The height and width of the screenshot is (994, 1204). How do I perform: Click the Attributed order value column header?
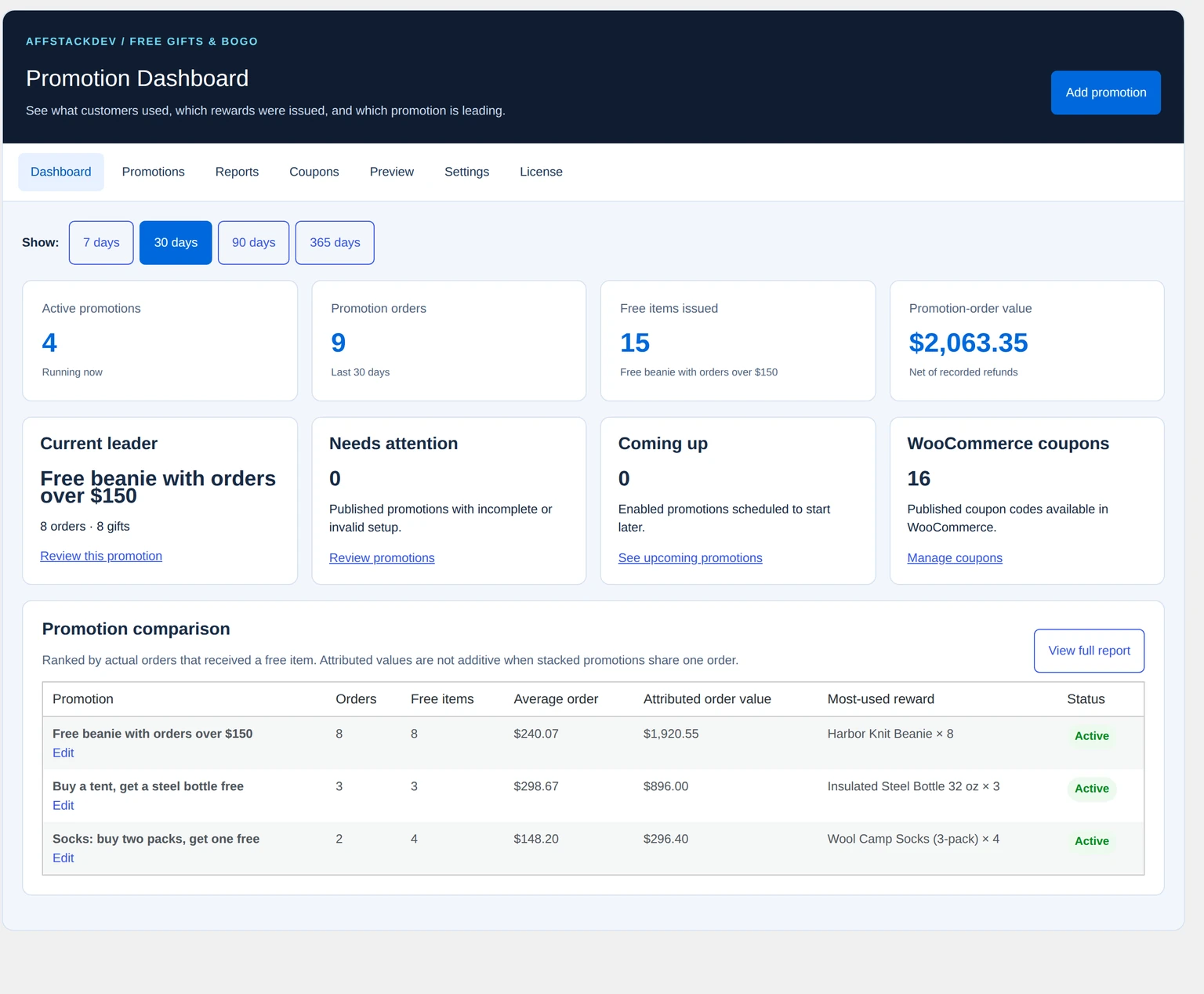point(707,699)
